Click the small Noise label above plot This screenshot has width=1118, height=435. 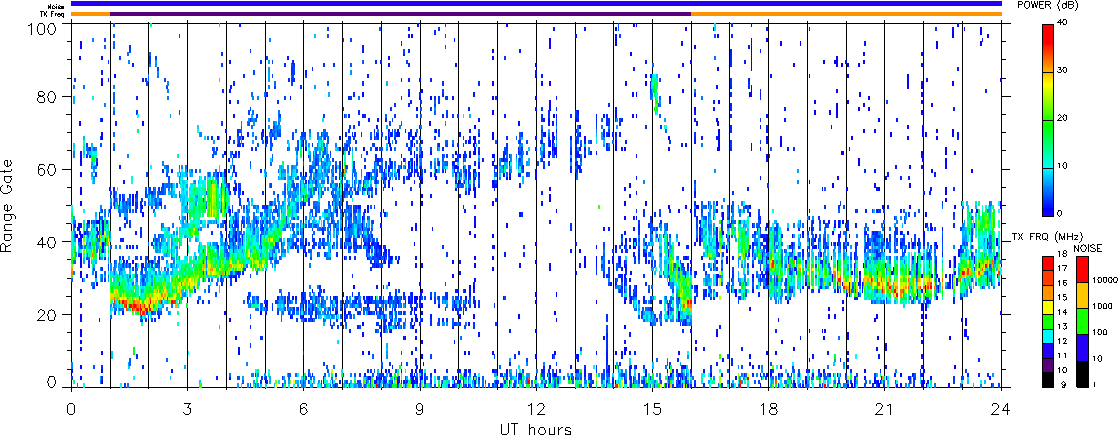pyautogui.click(x=55, y=5)
